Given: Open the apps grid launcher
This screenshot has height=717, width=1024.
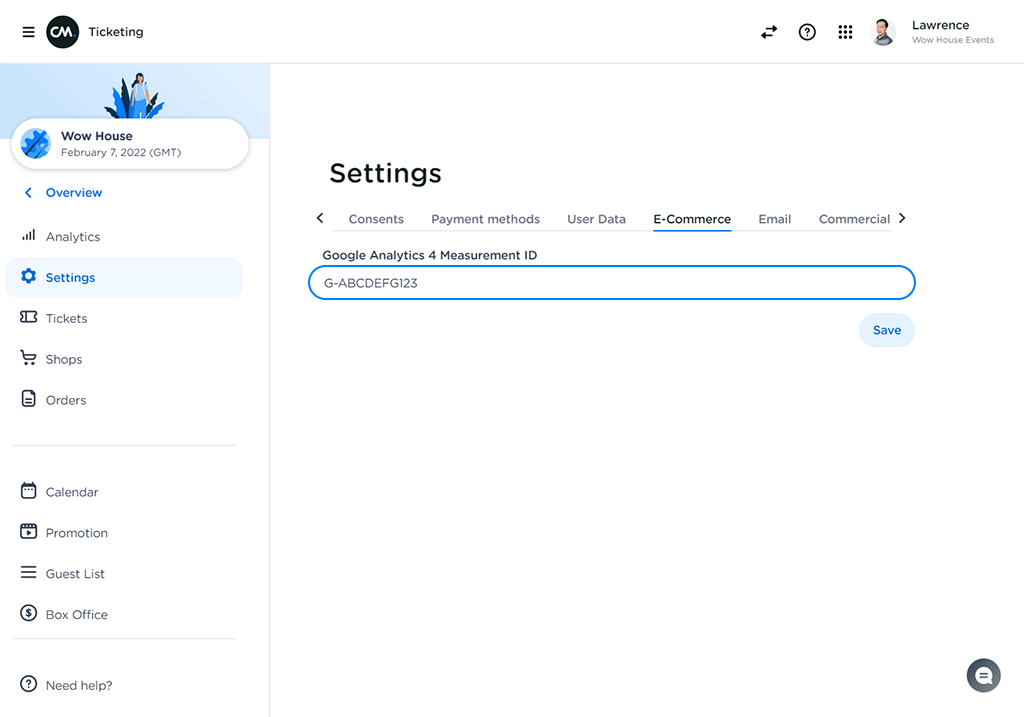Looking at the screenshot, I should tap(845, 32).
